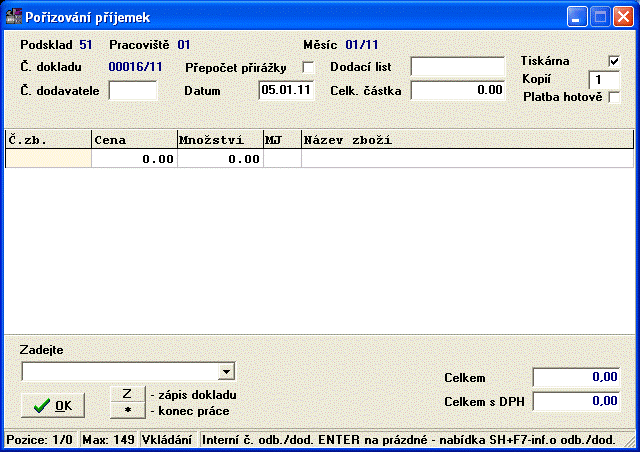
Task: Click the Dodací list input field
Action: (458, 67)
